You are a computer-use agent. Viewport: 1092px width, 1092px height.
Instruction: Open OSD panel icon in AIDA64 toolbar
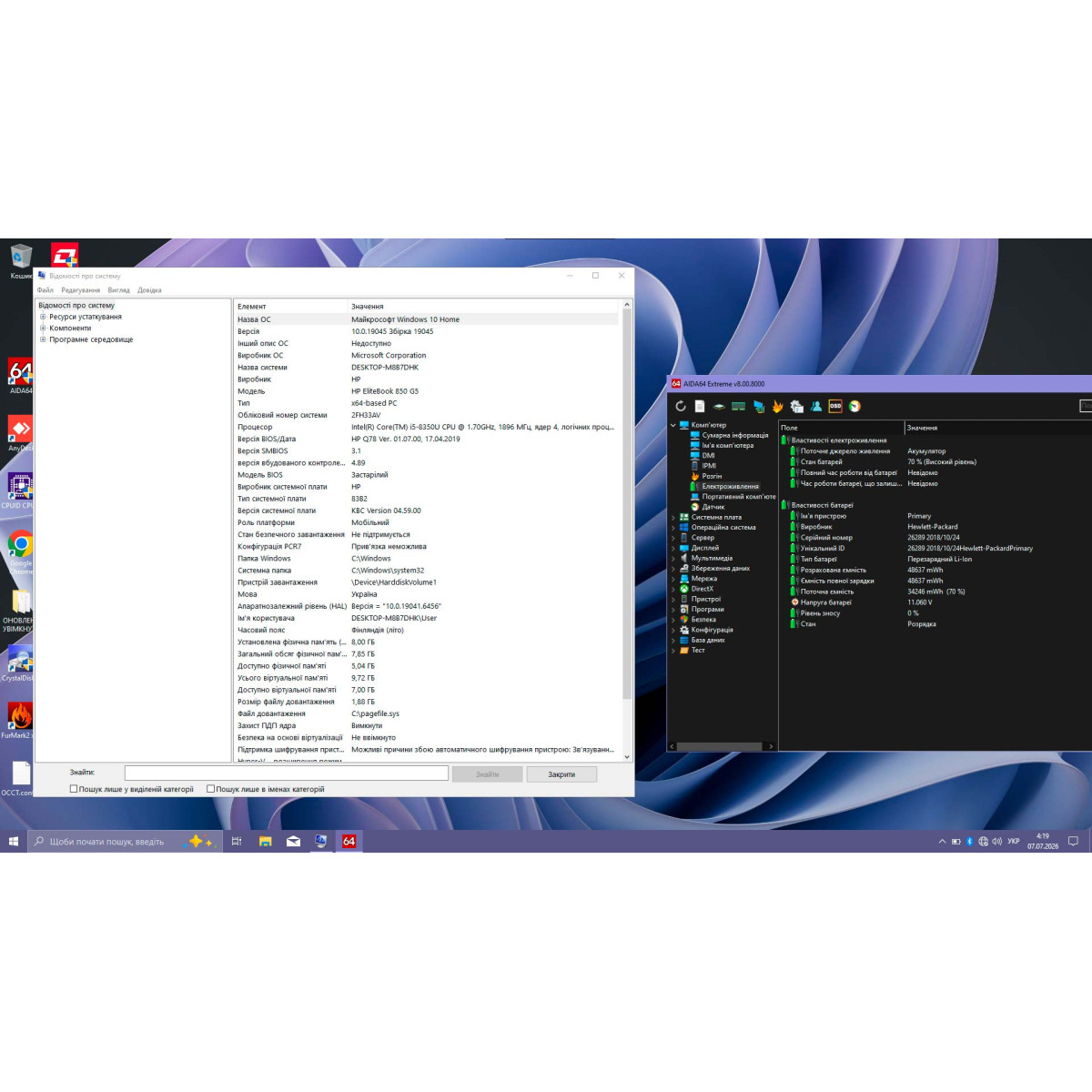click(x=834, y=406)
